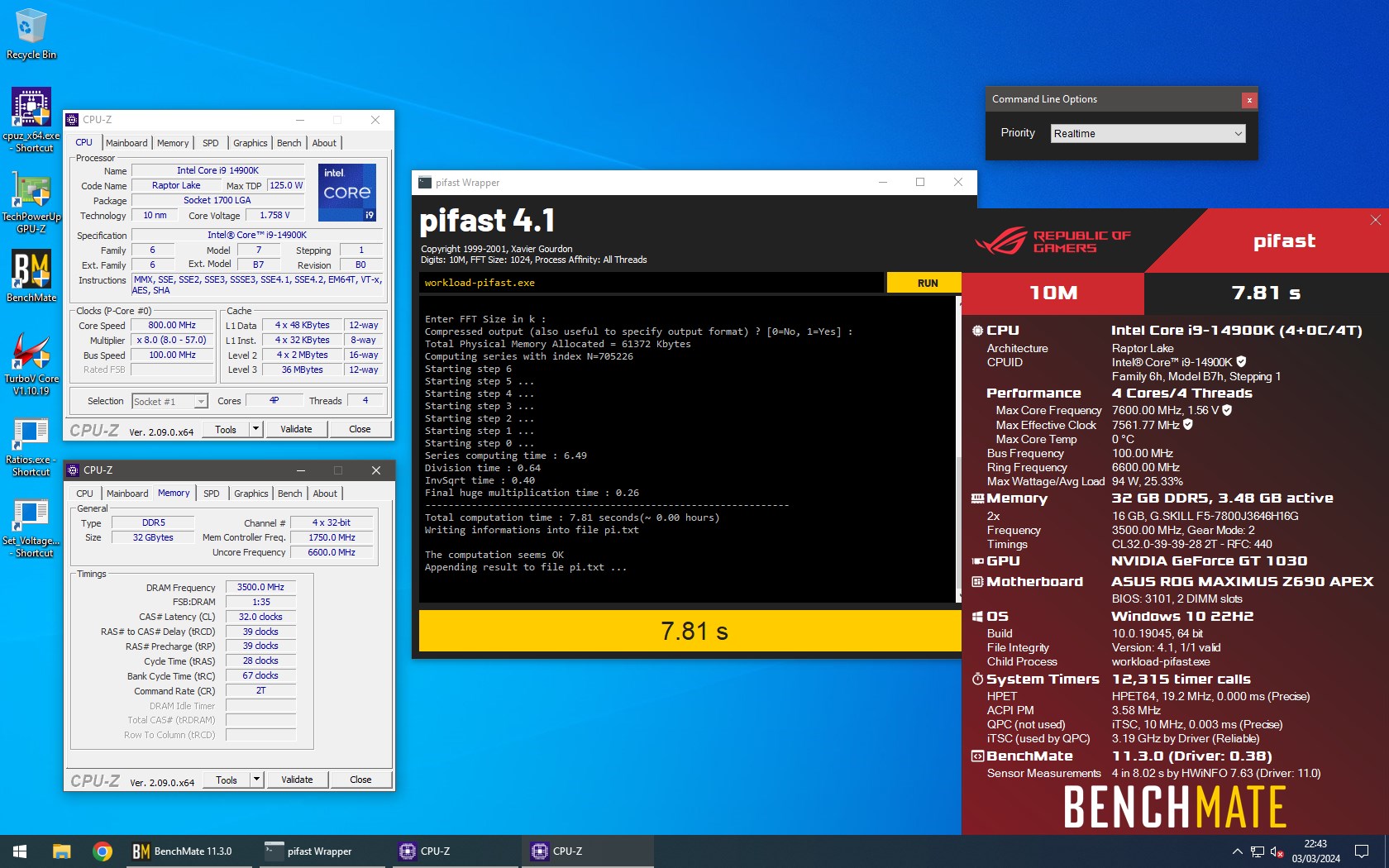
Task: Launch cpuz_x64.exe desktop shortcut
Action: tap(31, 120)
